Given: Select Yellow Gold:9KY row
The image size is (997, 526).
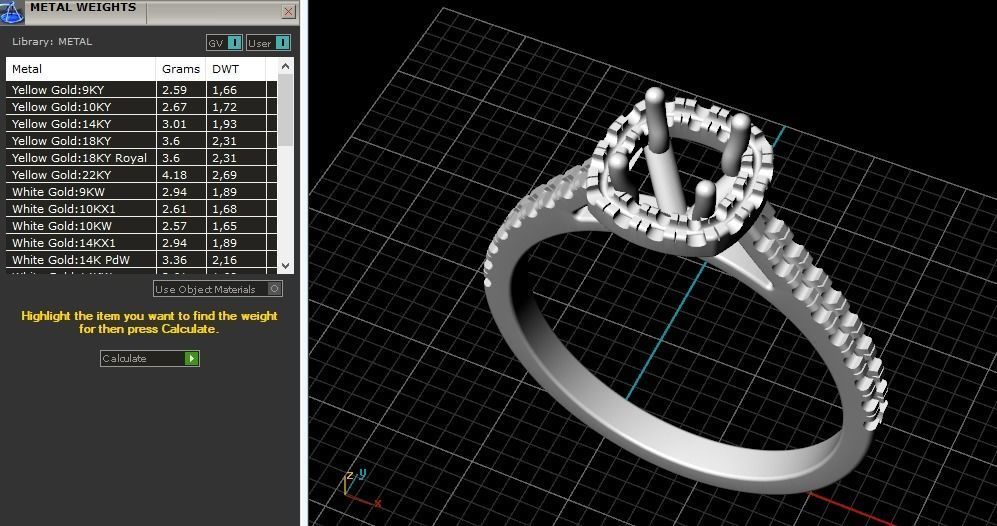Looking at the screenshot, I should [142, 90].
